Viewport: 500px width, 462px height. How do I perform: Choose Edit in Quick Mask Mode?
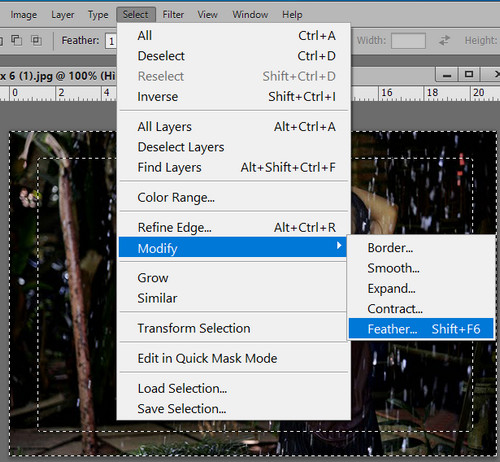pos(233,358)
